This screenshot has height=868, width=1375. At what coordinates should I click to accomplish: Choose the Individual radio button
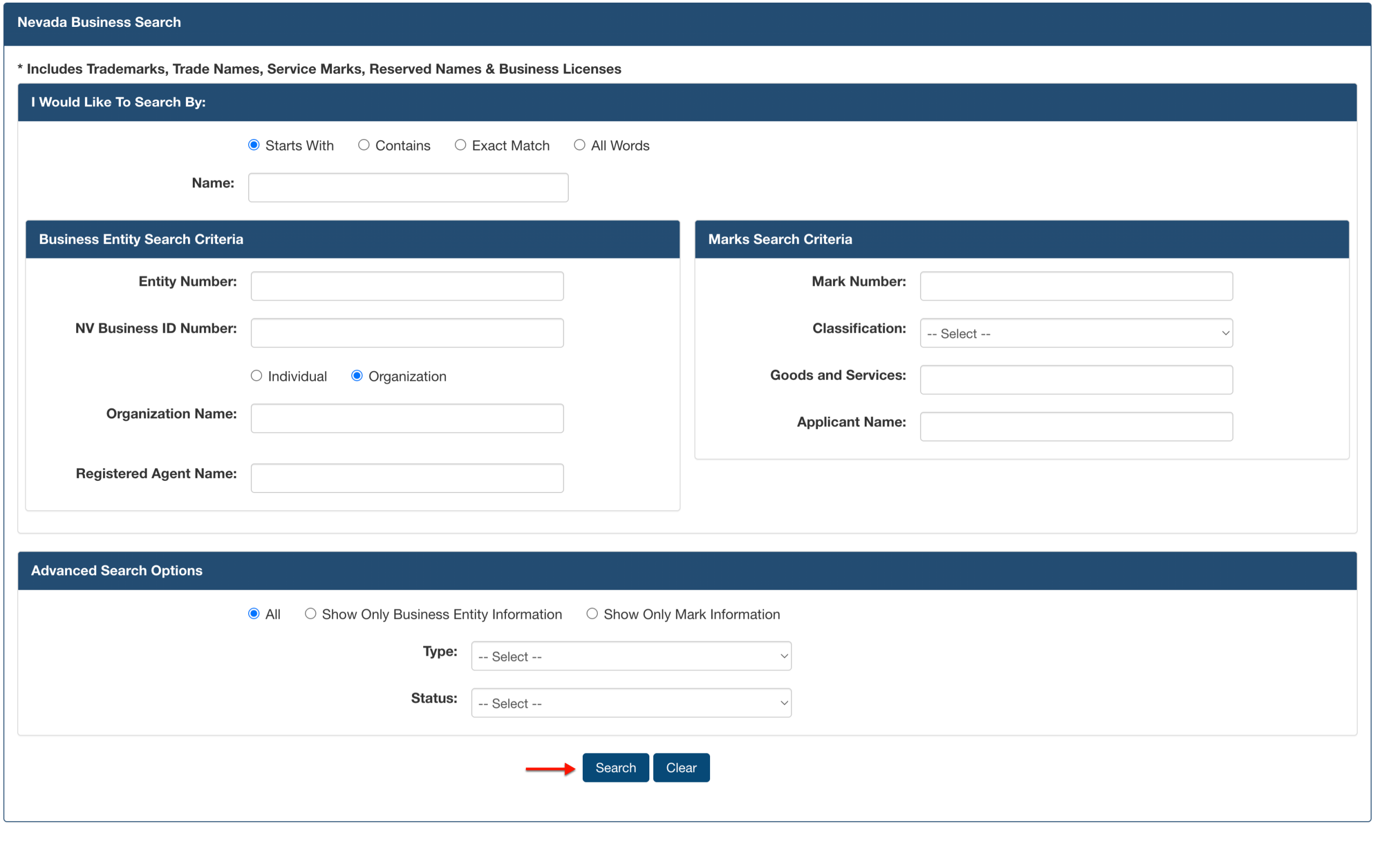(256, 376)
